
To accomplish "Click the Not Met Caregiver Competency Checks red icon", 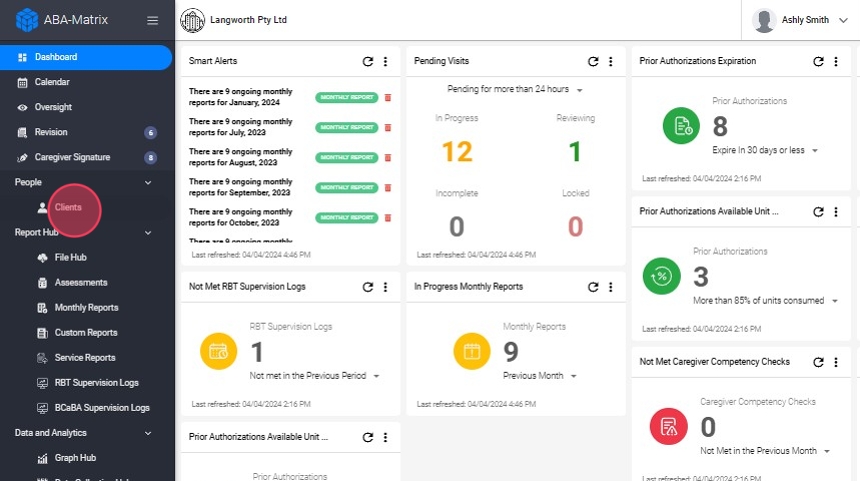I will [669, 426].
